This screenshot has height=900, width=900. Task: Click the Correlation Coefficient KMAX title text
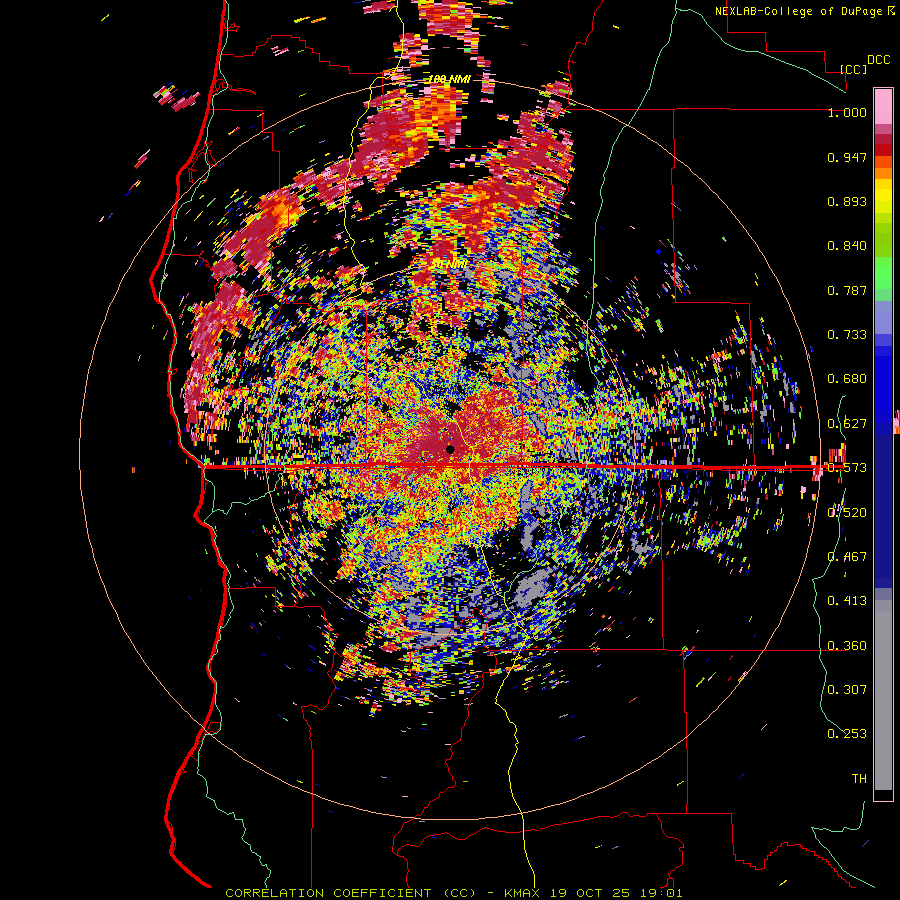tap(454, 893)
